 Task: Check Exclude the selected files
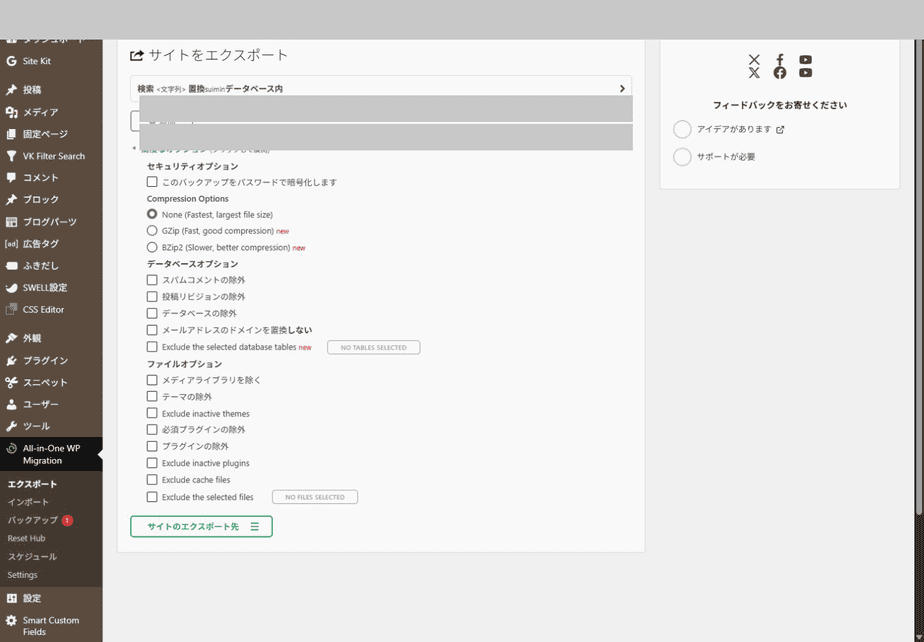point(152,496)
